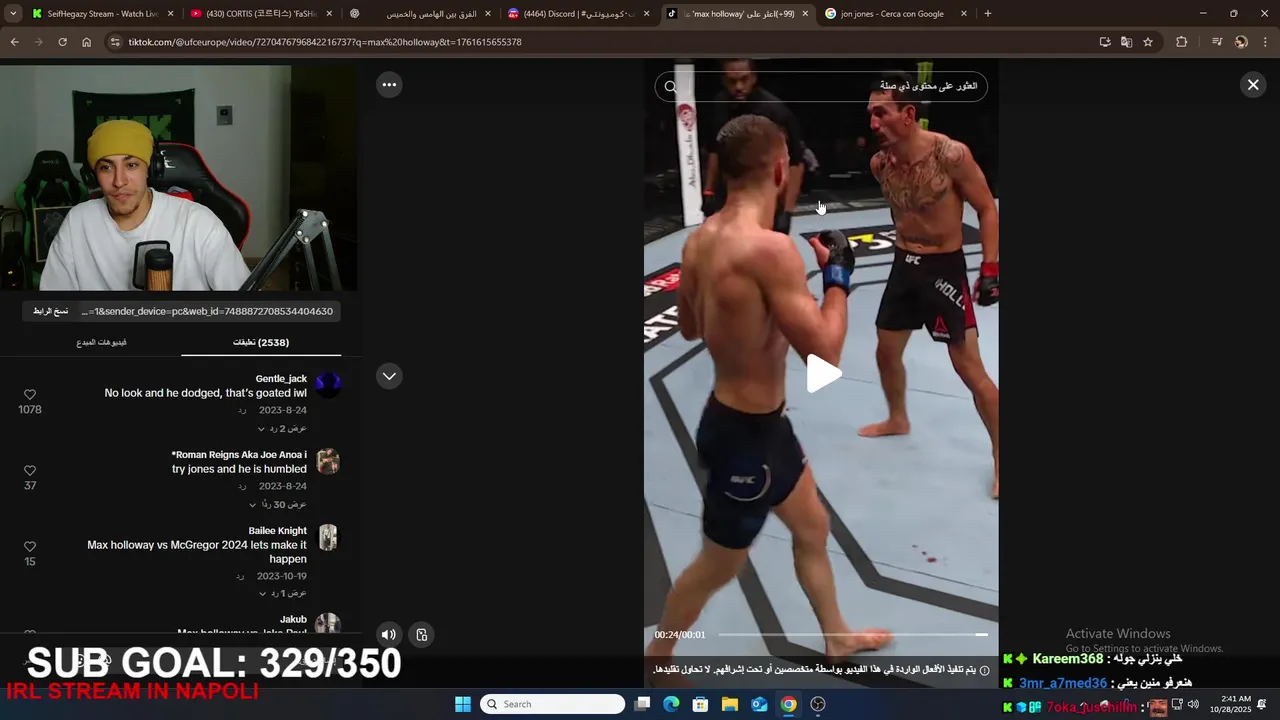Seek along the video progress bar
The width and height of the screenshot is (1280, 720).
[853, 635]
